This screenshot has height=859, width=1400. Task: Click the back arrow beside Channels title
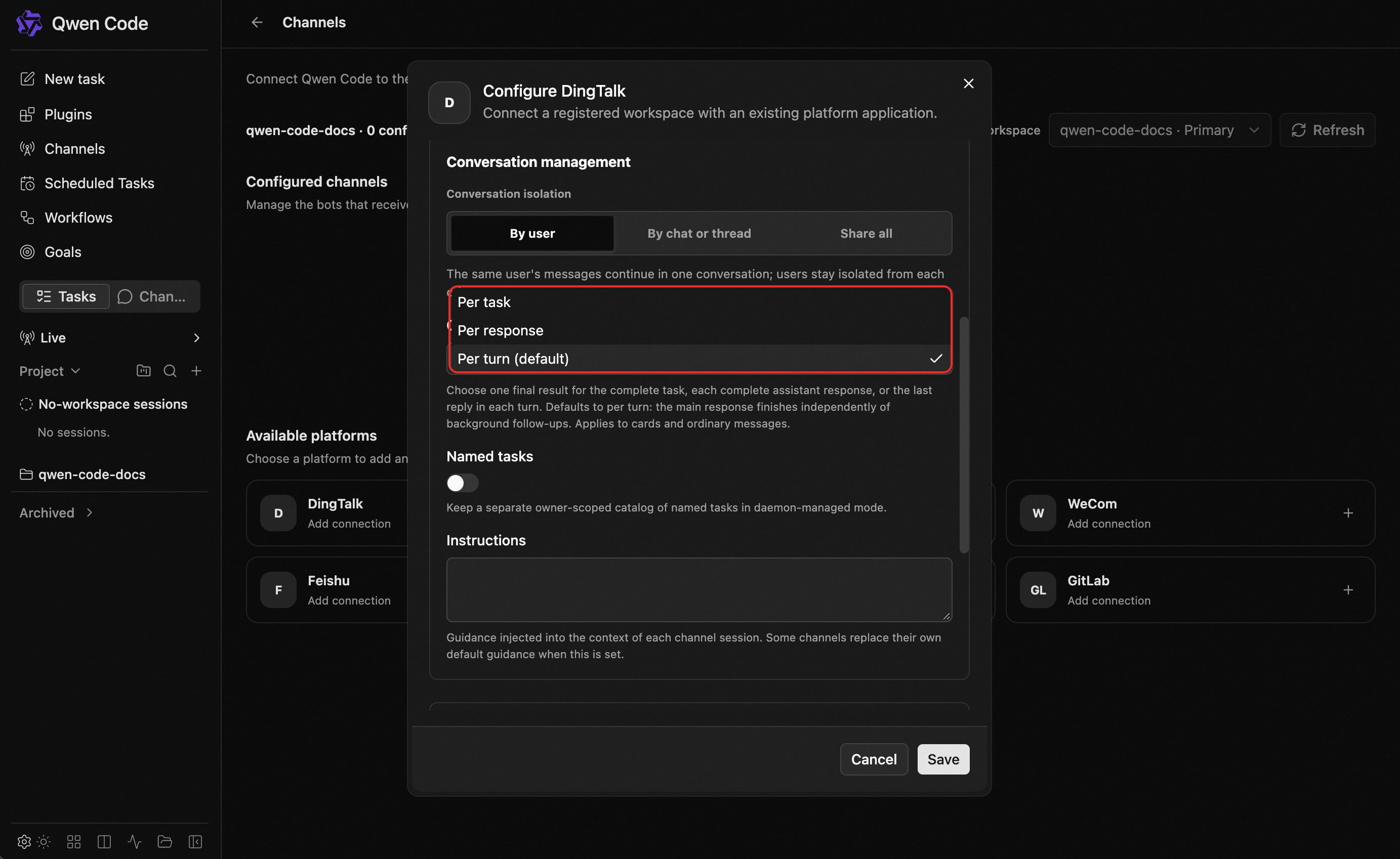click(257, 22)
